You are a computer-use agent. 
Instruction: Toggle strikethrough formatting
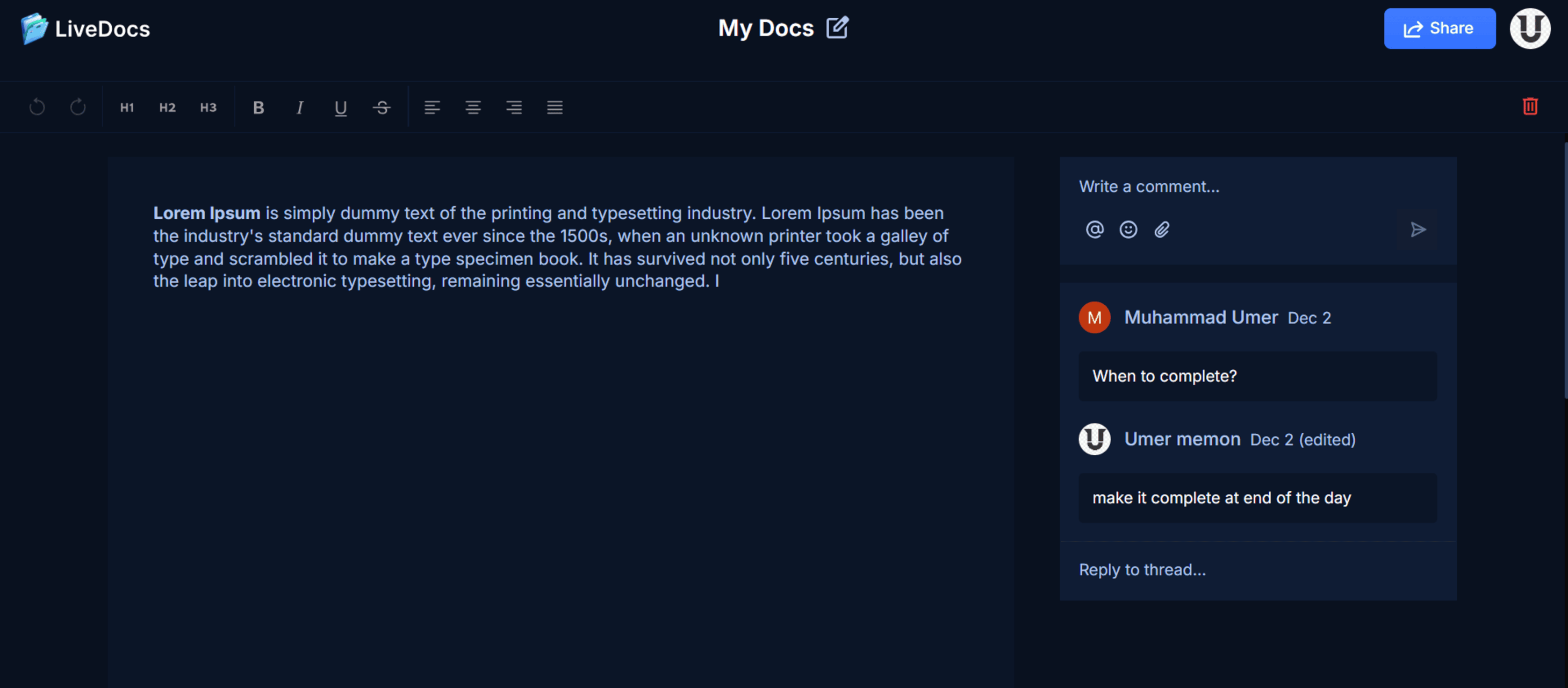tap(382, 107)
